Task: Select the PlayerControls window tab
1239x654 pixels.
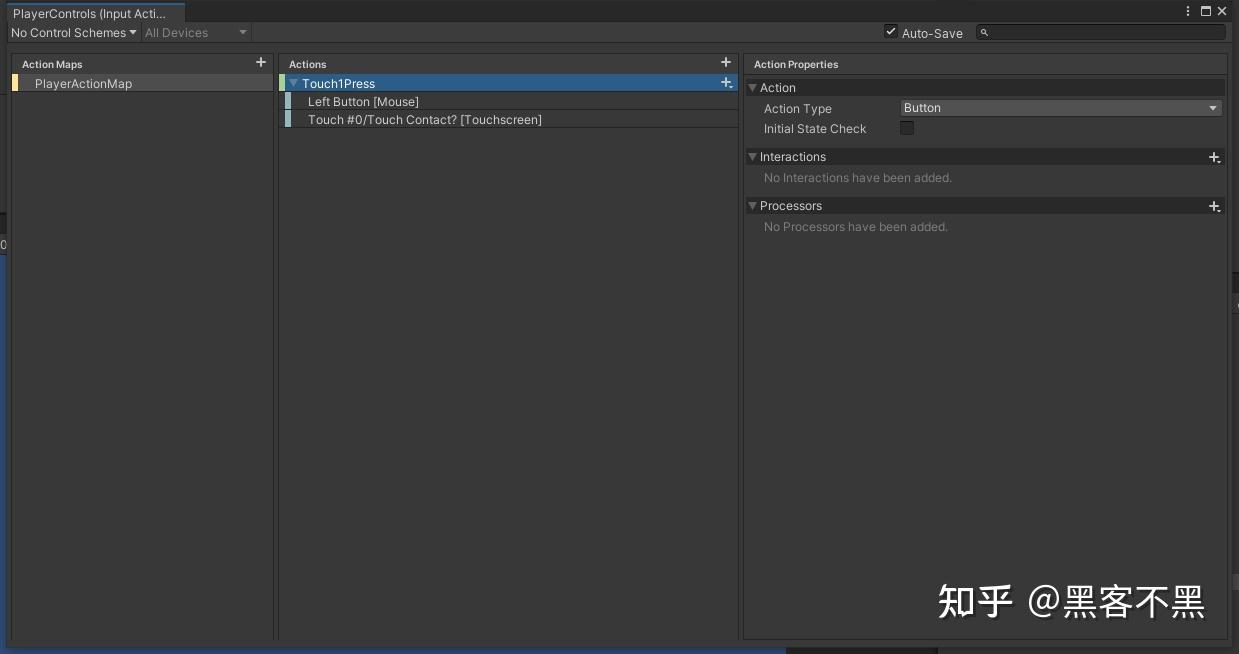Action: point(92,13)
